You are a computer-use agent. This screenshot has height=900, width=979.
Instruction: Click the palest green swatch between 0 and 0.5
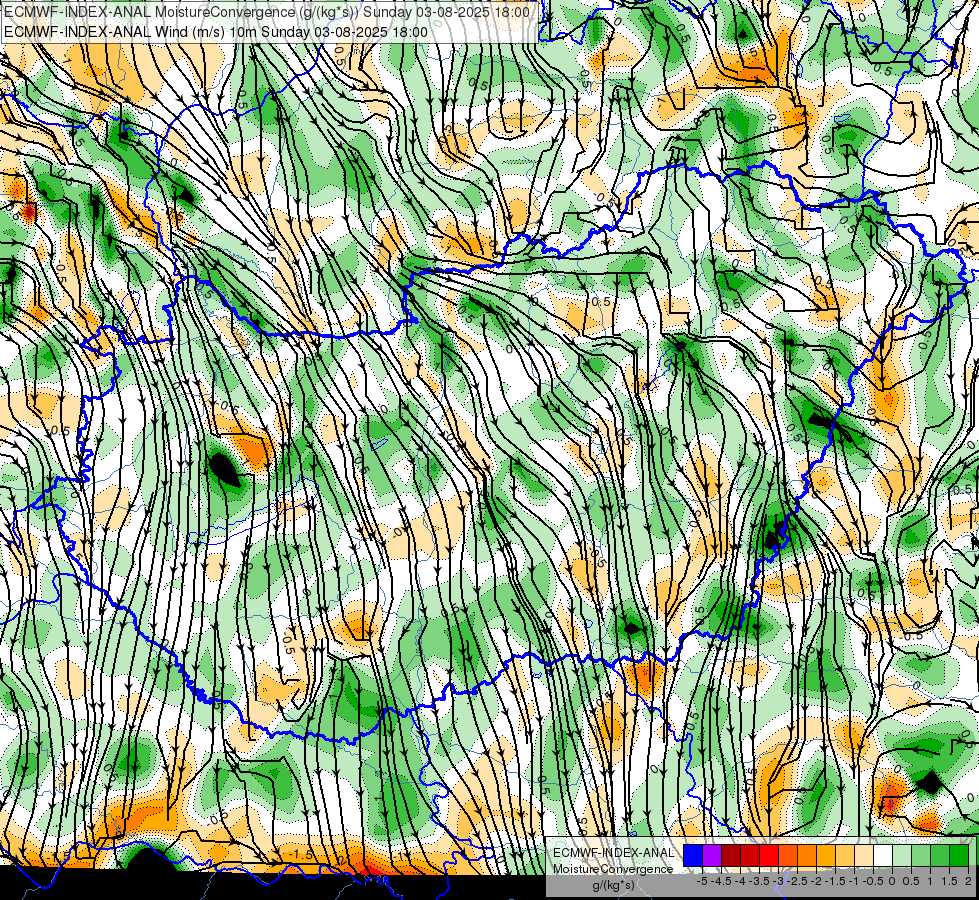click(x=902, y=856)
